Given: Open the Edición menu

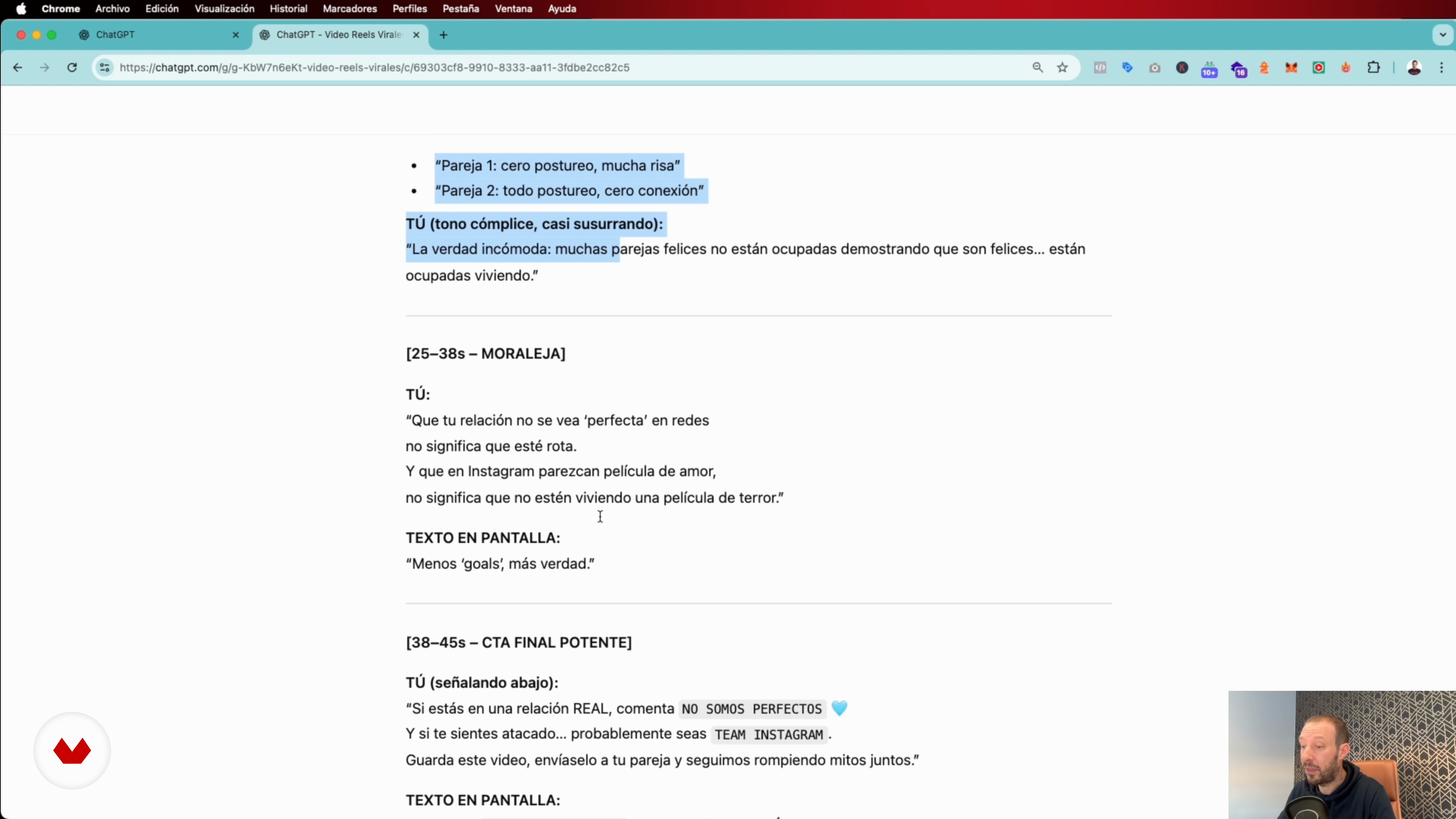Looking at the screenshot, I should tap(162, 8).
